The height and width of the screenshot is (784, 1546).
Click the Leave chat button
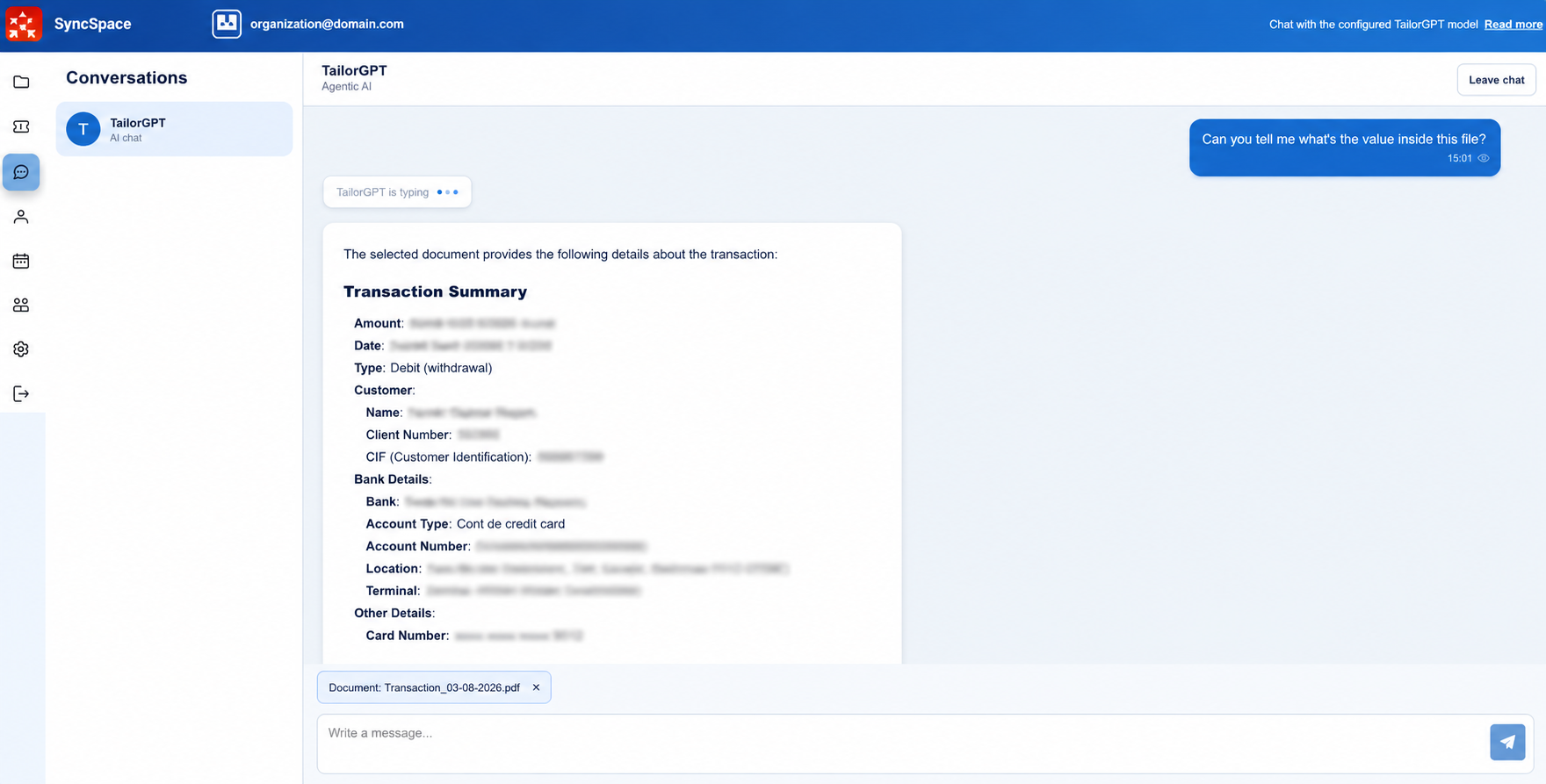[1497, 80]
